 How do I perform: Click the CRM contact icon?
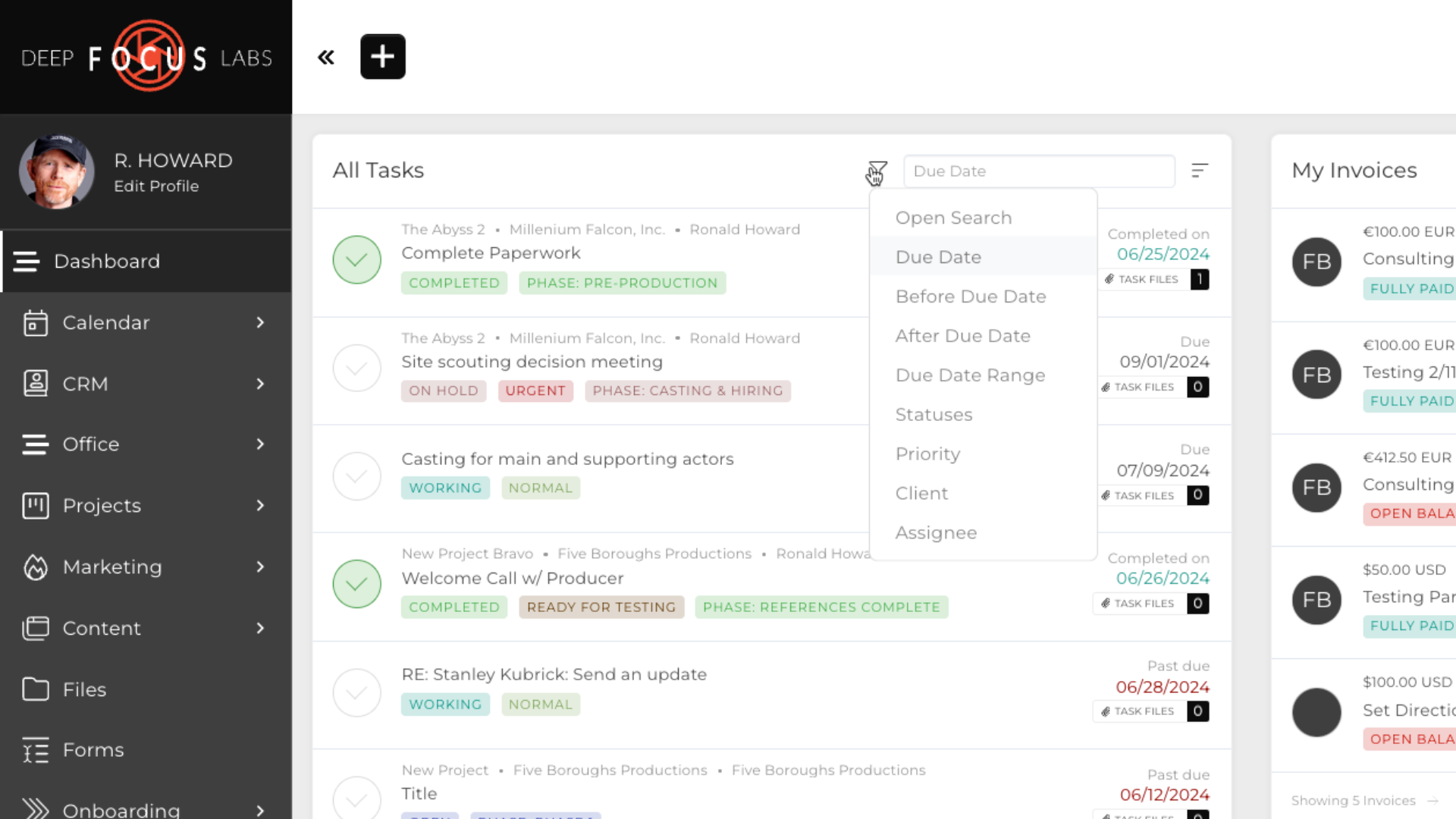tap(35, 384)
